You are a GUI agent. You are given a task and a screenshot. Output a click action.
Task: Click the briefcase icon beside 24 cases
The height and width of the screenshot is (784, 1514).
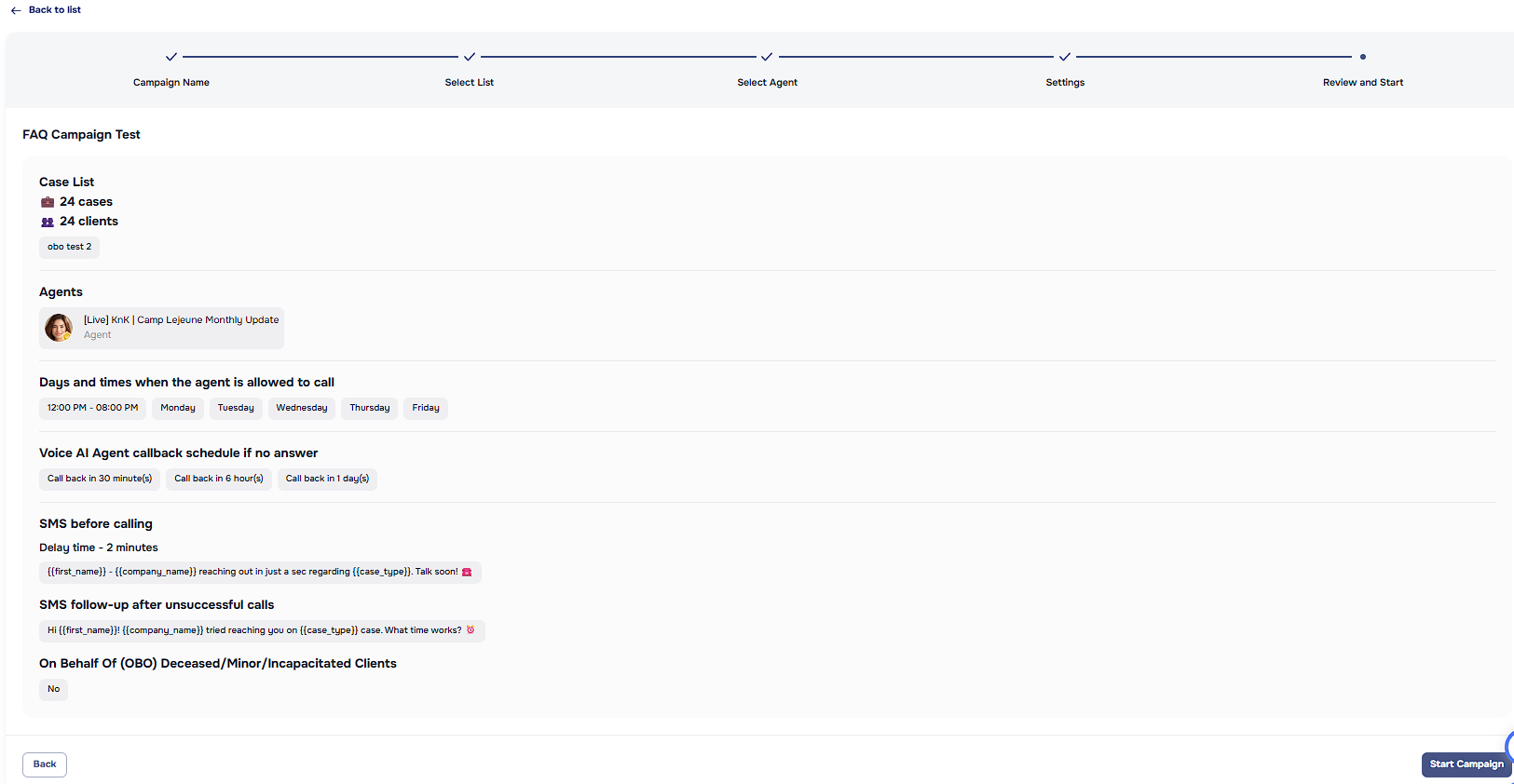[x=48, y=202]
